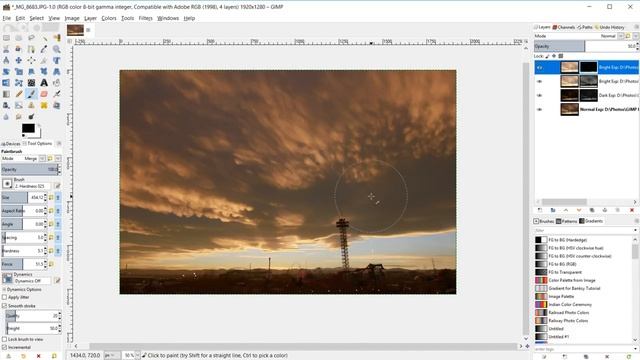Select the Ellipse Select tool
This screenshot has width=640, height=360.
click(19, 38)
